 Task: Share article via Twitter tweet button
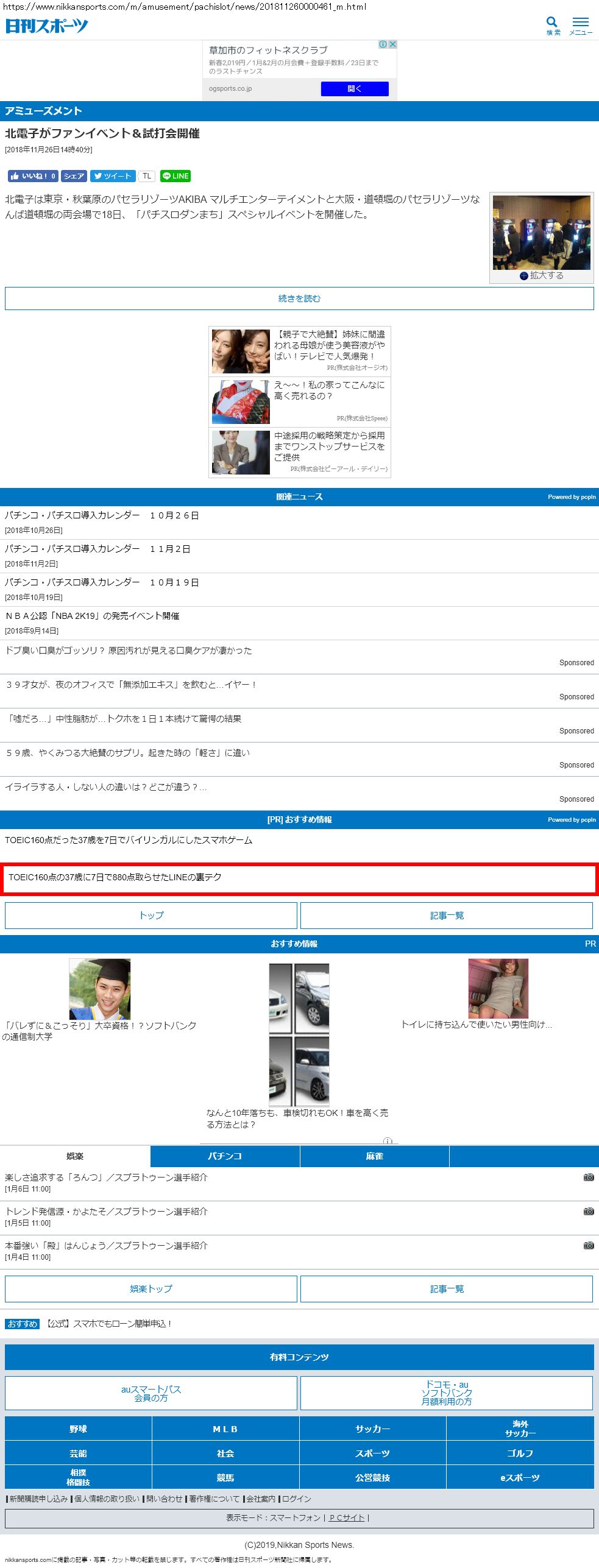[x=113, y=176]
